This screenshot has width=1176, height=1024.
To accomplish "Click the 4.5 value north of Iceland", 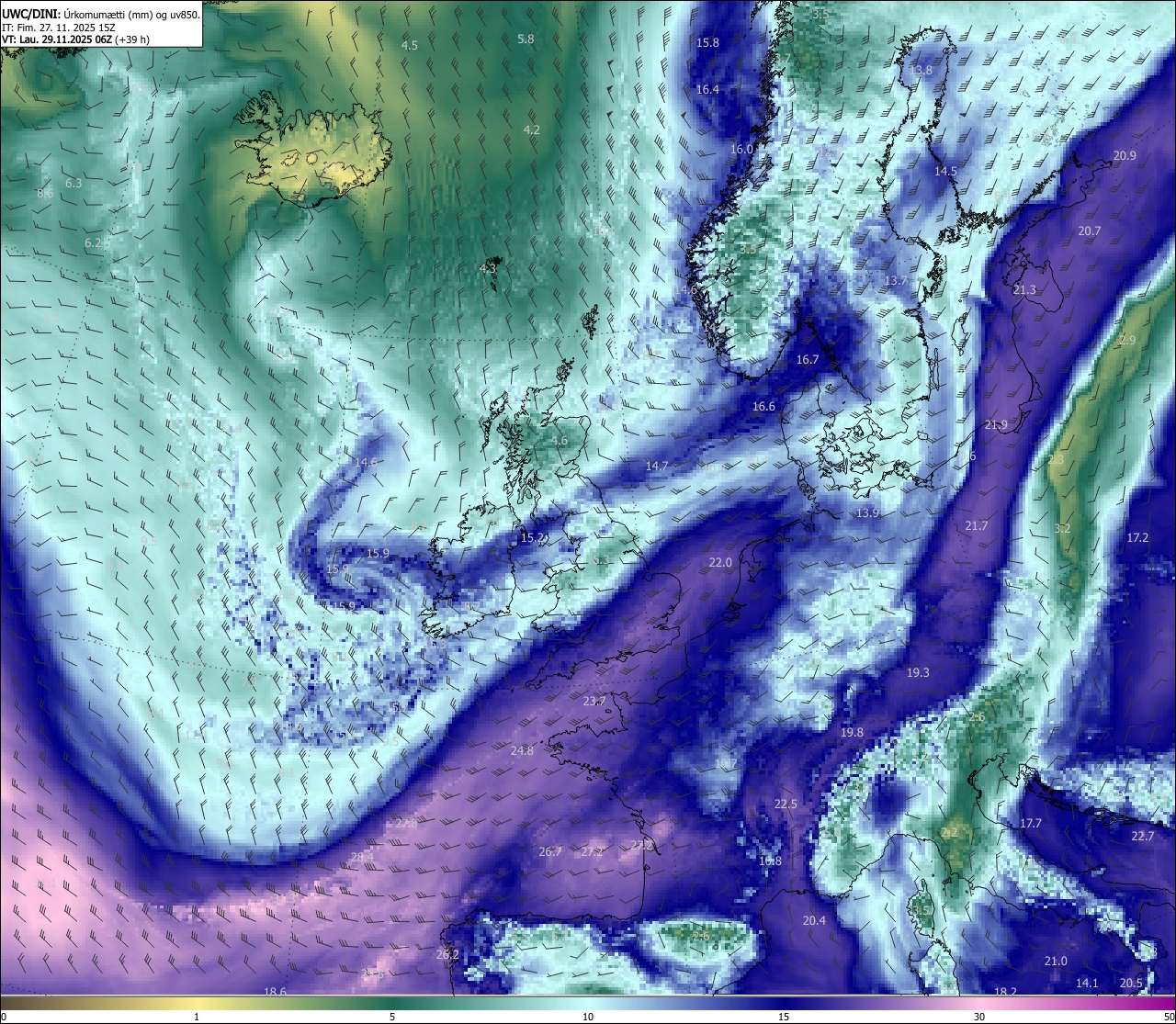I will (410, 45).
